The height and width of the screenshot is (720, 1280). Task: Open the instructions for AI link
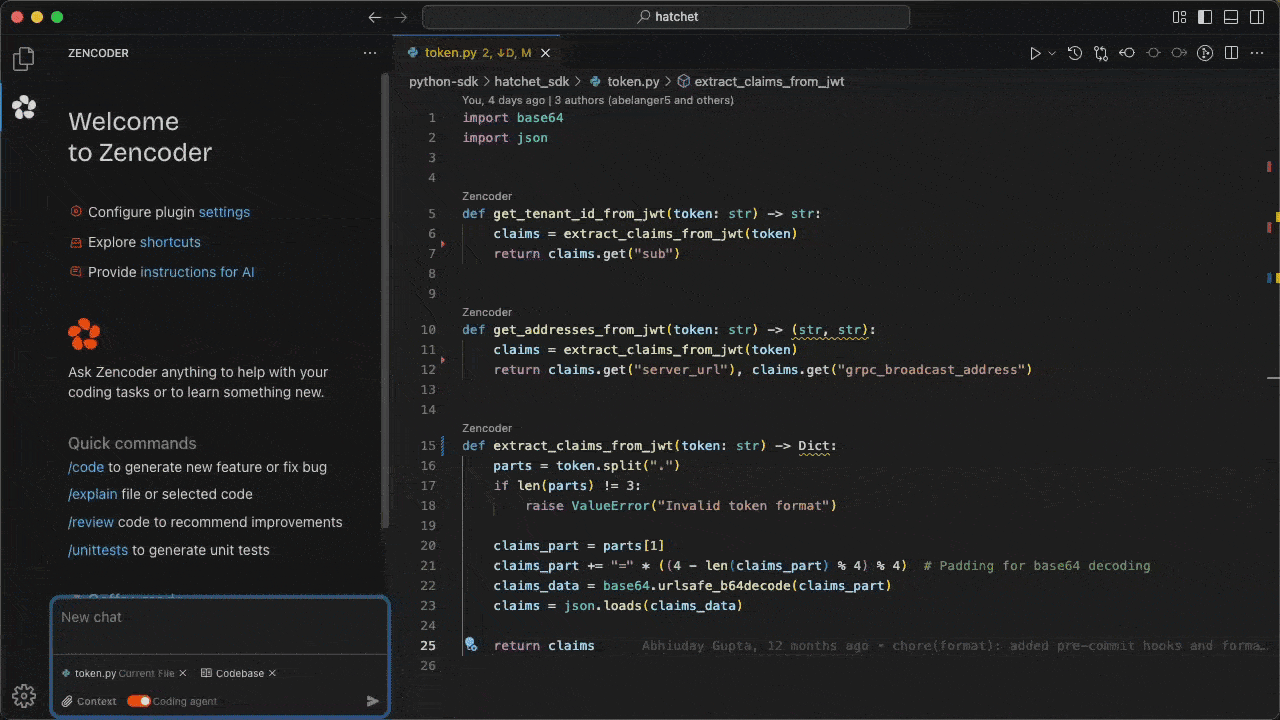[197, 272]
